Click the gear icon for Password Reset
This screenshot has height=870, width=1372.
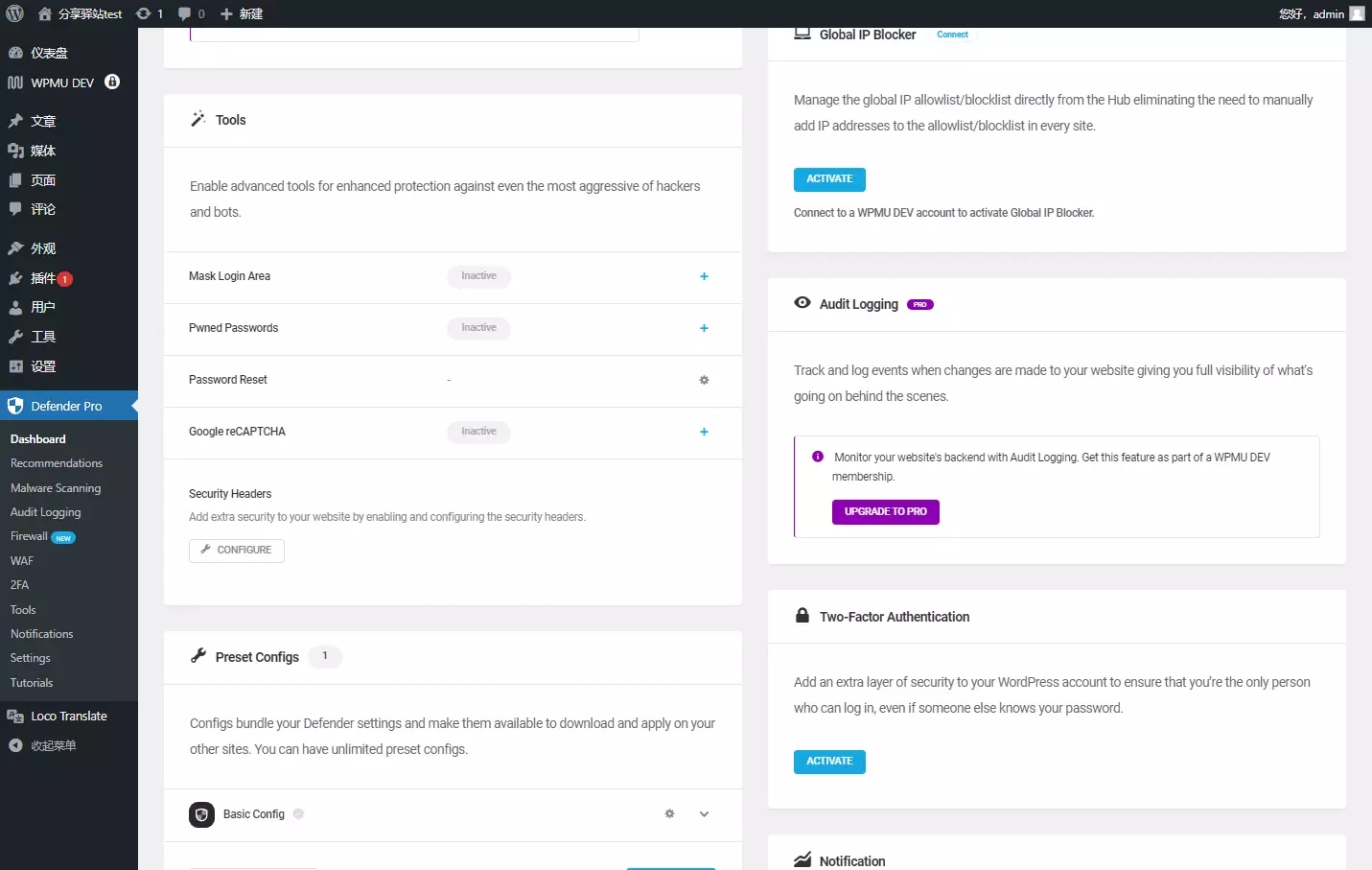[x=704, y=380]
